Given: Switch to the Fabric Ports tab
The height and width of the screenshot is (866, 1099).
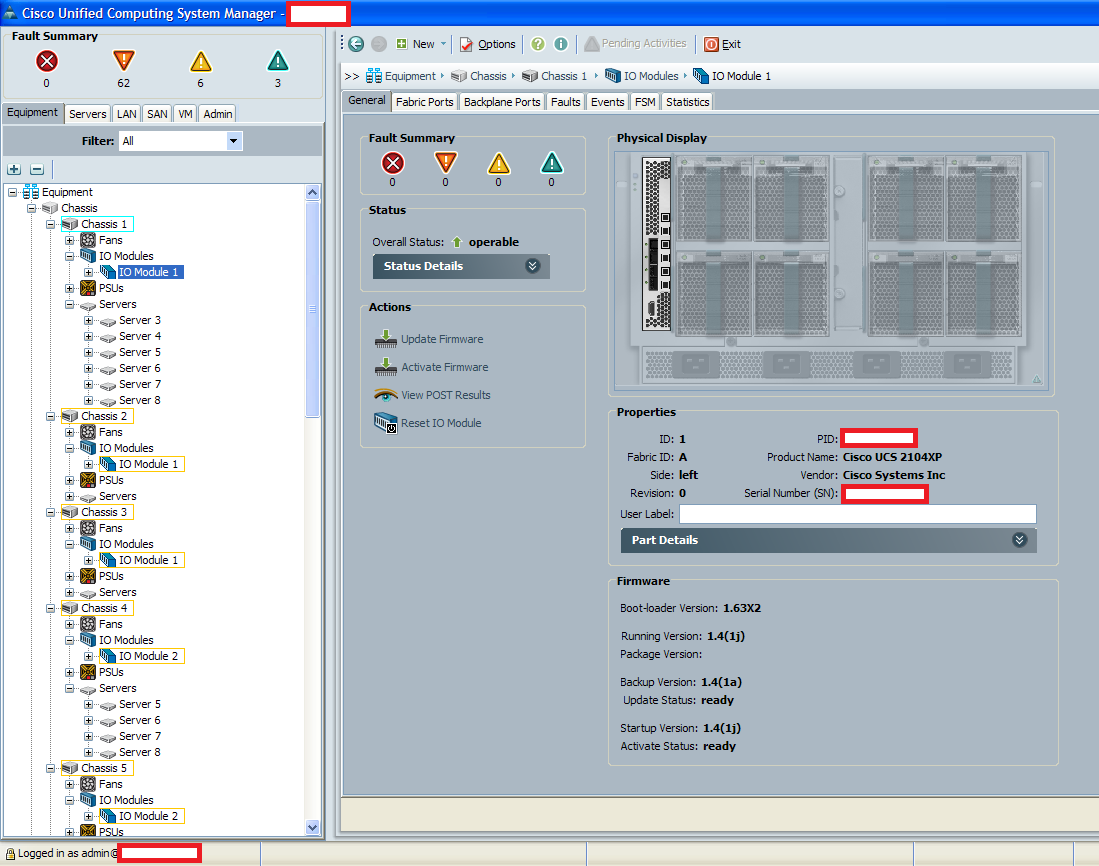Looking at the screenshot, I should (424, 101).
